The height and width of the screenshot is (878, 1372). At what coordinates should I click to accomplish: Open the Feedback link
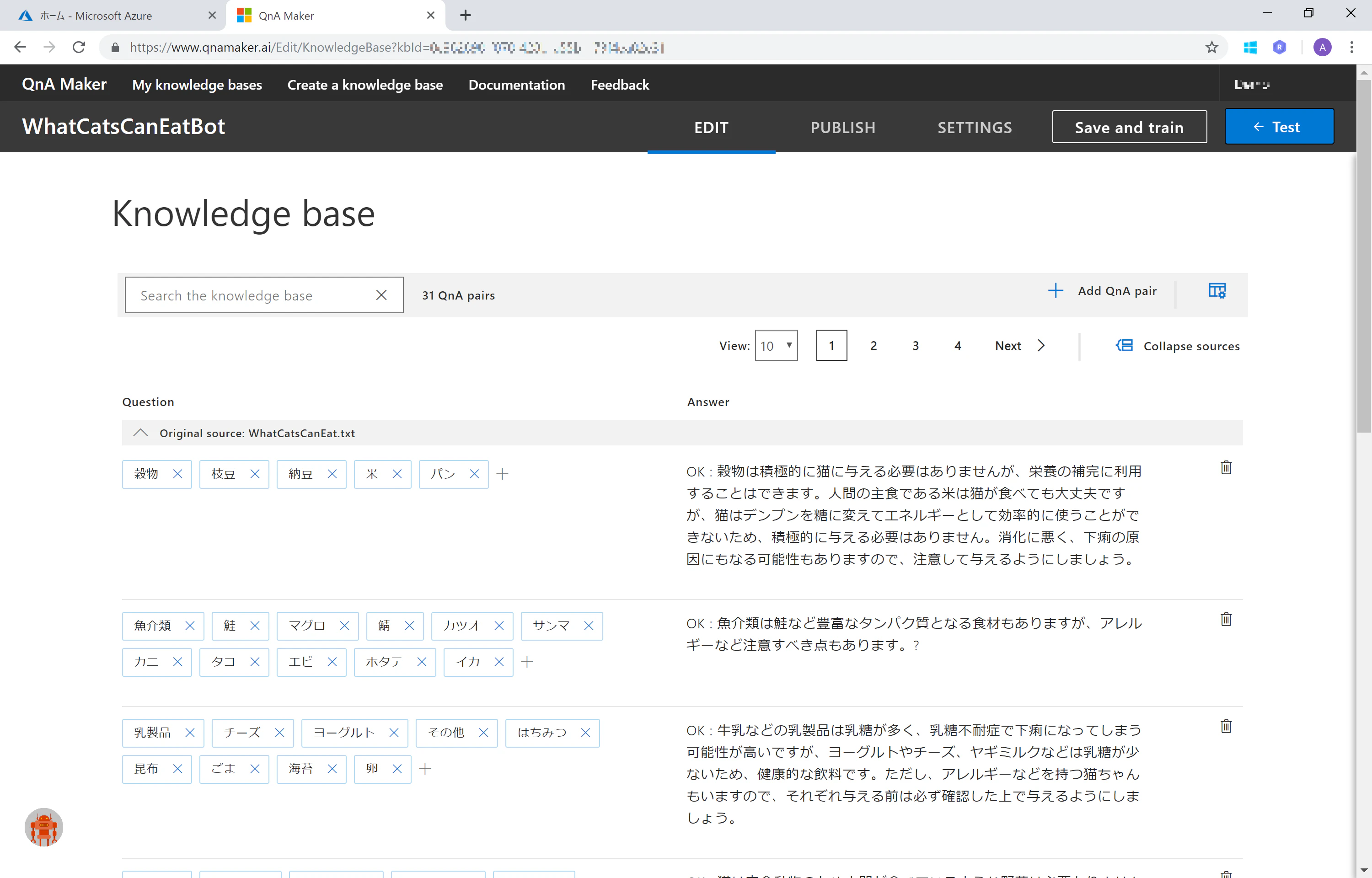click(x=620, y=85)
